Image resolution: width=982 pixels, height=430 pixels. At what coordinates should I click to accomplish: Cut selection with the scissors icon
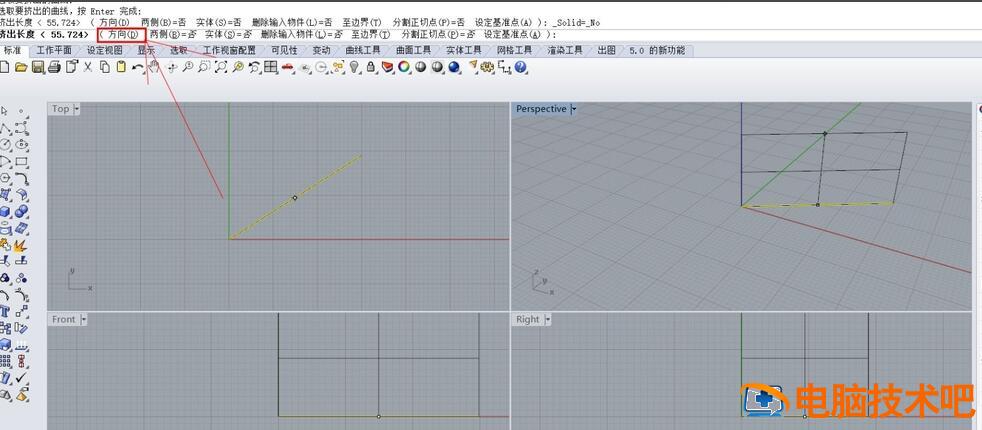pyautogui.click(x=88, y=67)
